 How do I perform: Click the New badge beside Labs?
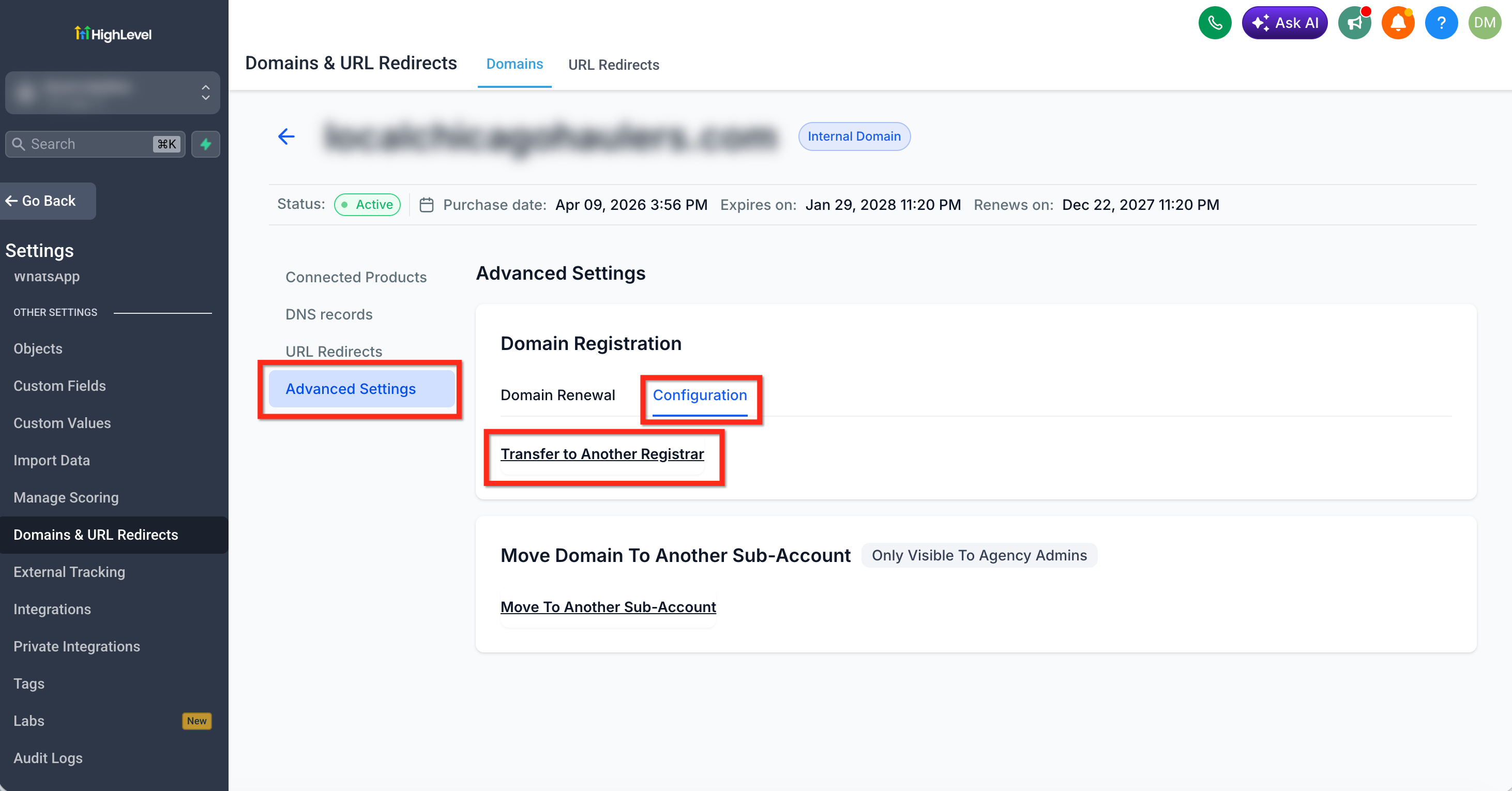[x=196, y=721]
